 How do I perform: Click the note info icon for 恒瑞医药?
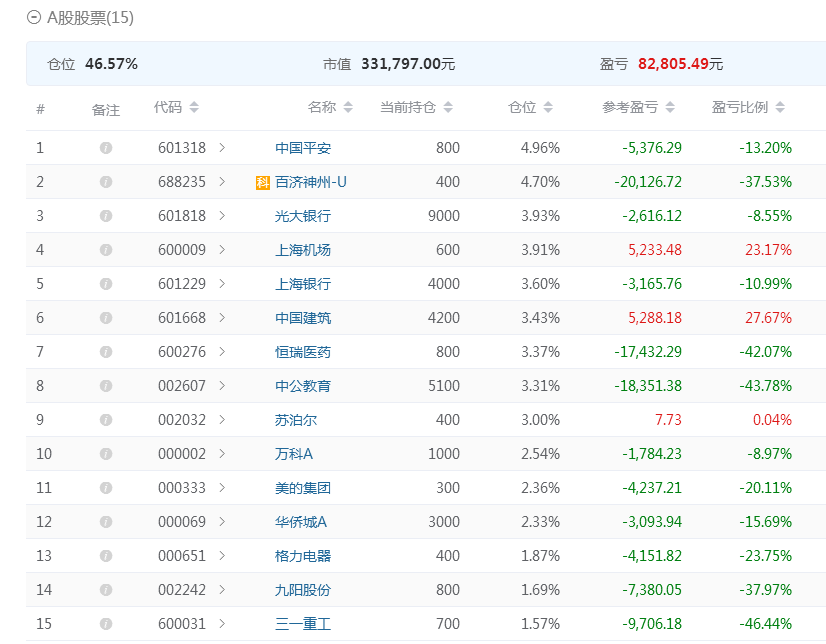pos(106,352)
